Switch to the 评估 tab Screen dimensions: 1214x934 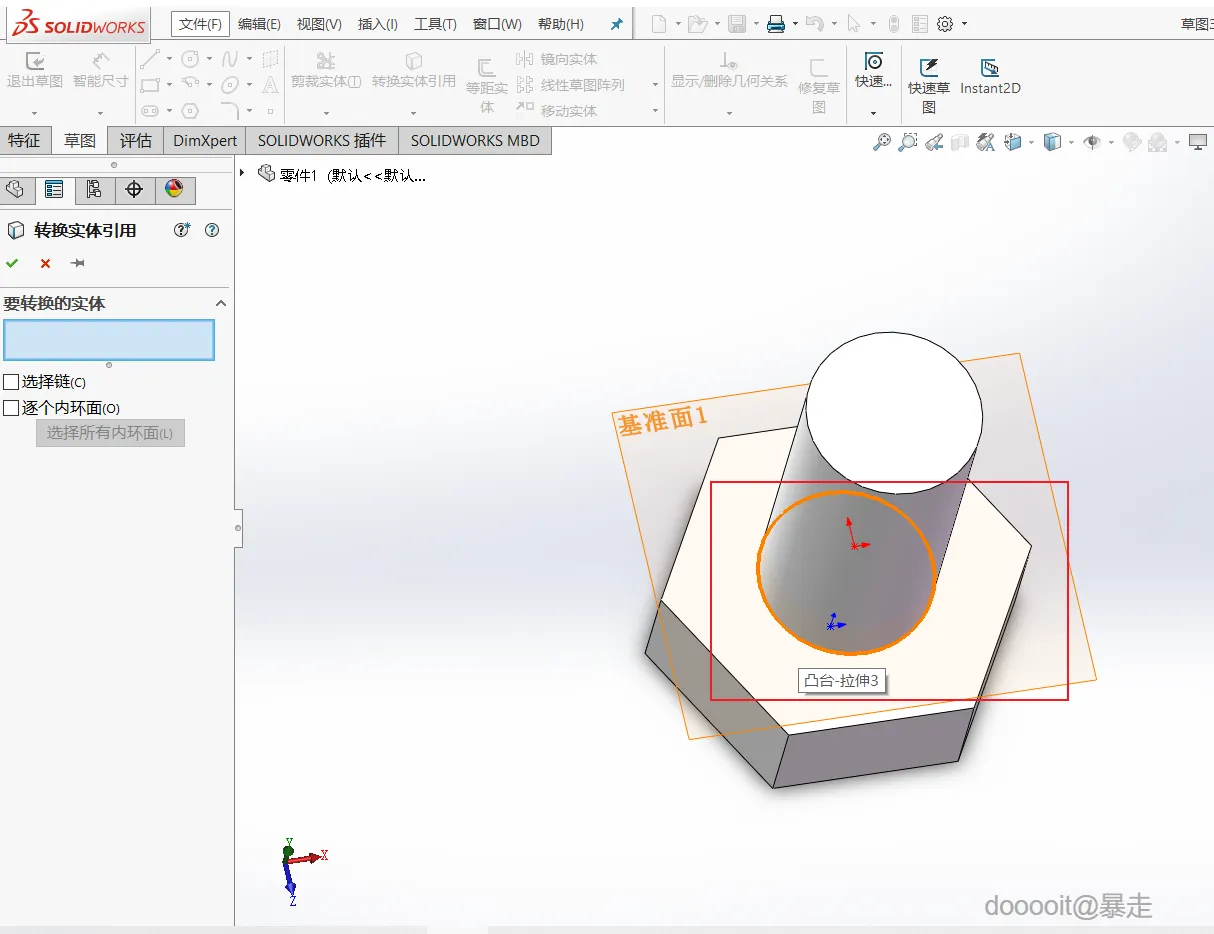coord(136,141)
